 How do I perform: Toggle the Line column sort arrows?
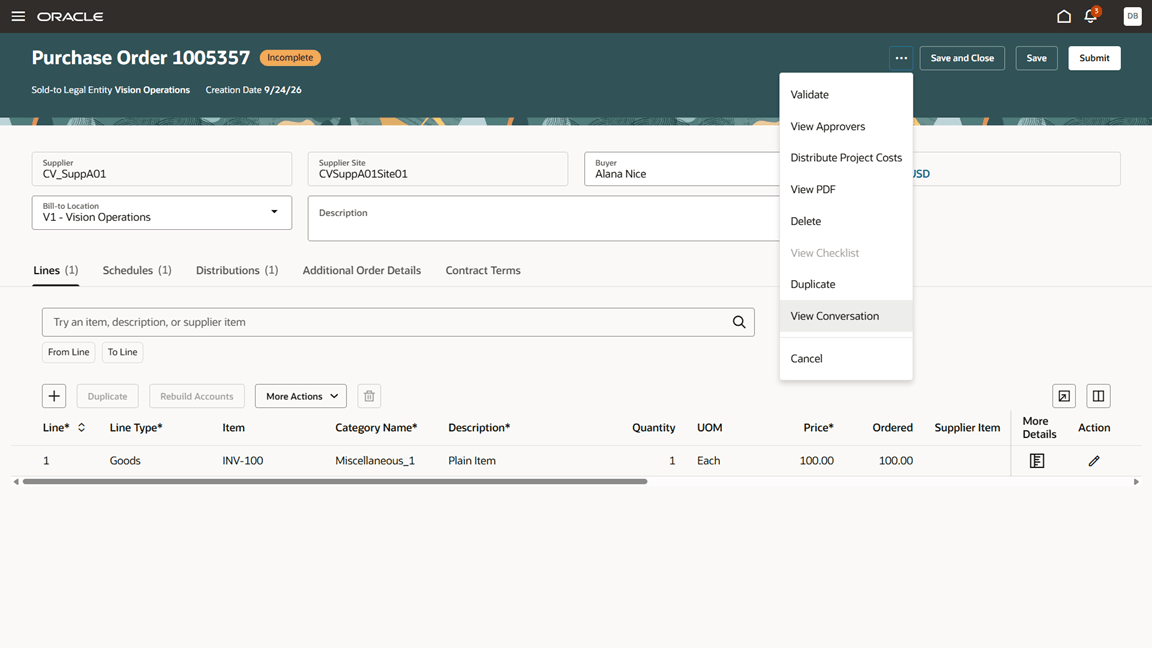(x=82, y=428)
